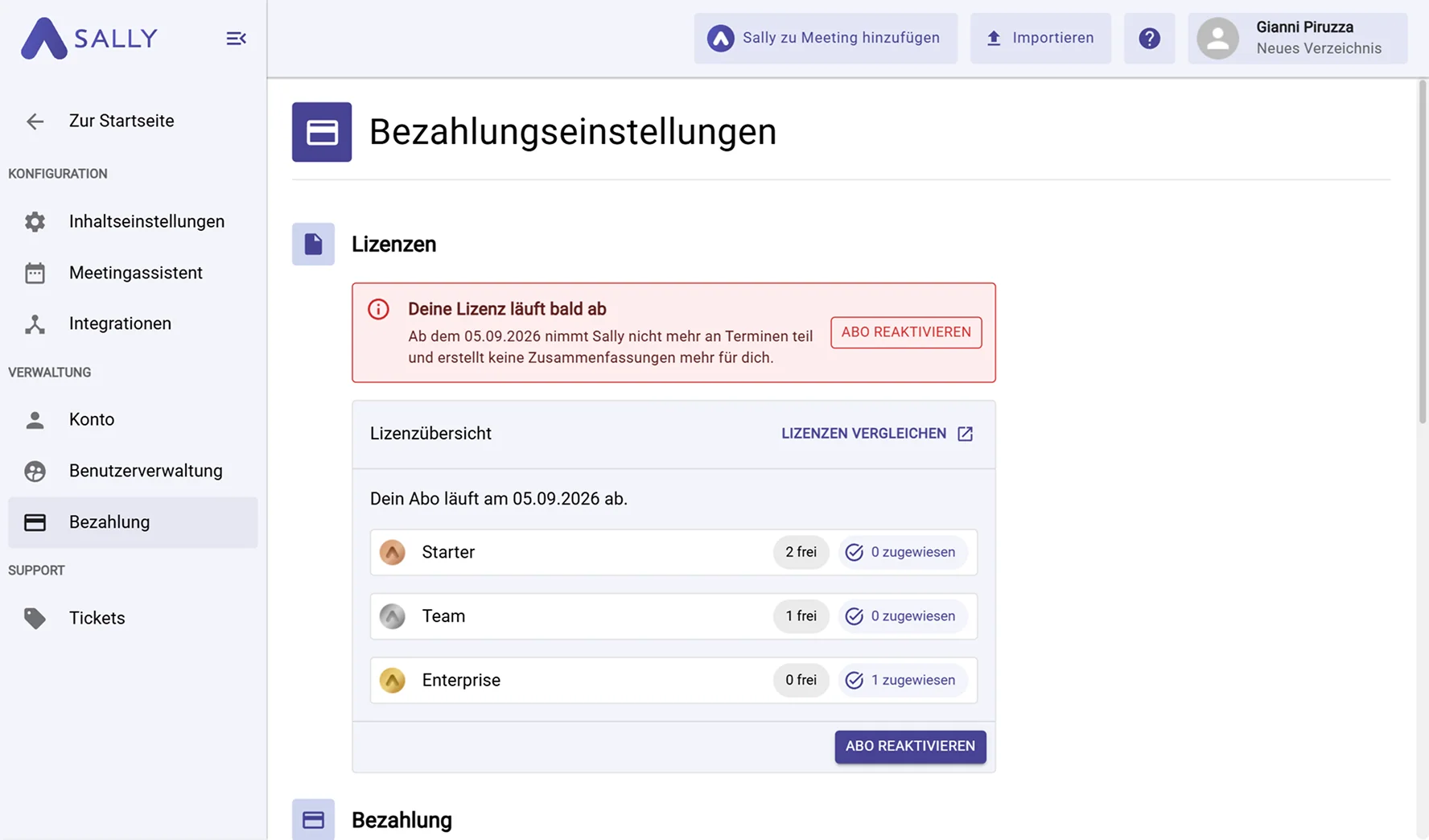This screenshot has width=1429, height=840.
Task: Click the tag icon beside Tickets
Action: [35, 618]
